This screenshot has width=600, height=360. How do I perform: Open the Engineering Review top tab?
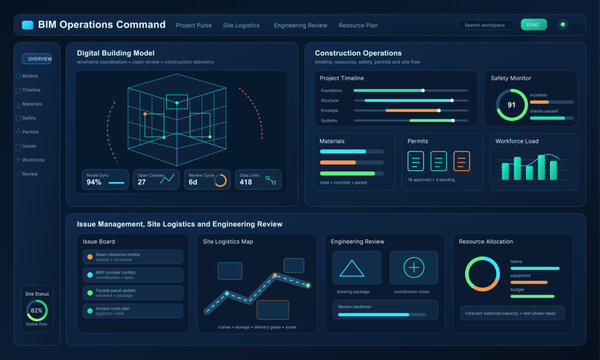pyautogui.click(x=300, y=25)
